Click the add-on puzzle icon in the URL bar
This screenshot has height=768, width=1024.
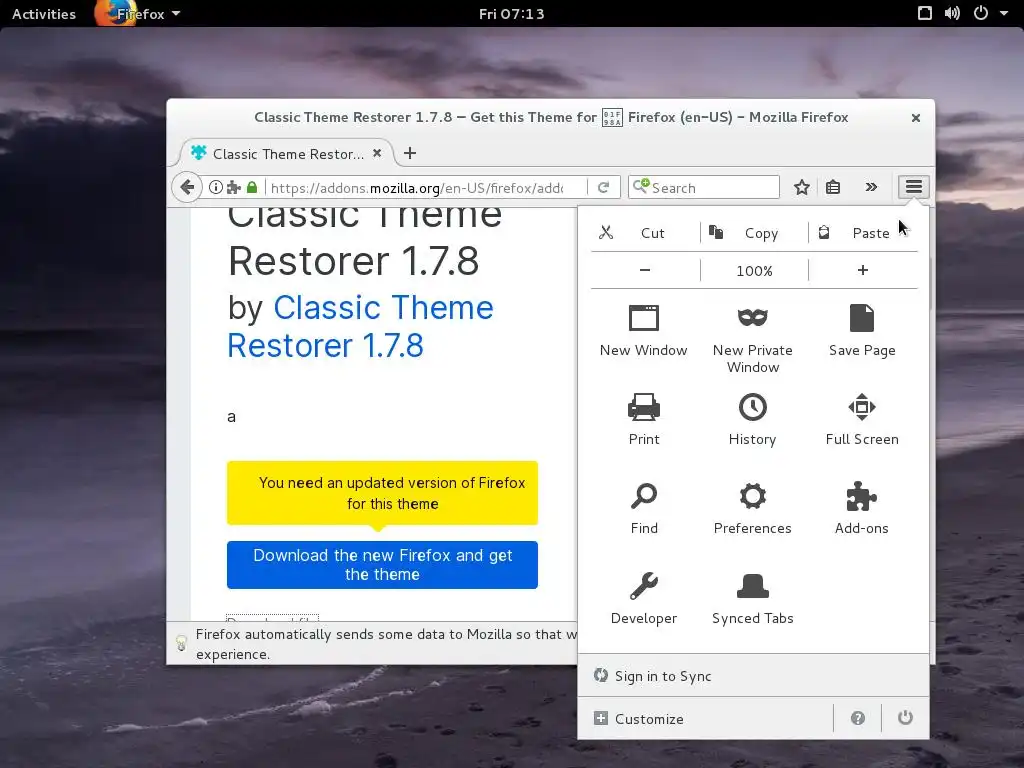click(234, 187)
